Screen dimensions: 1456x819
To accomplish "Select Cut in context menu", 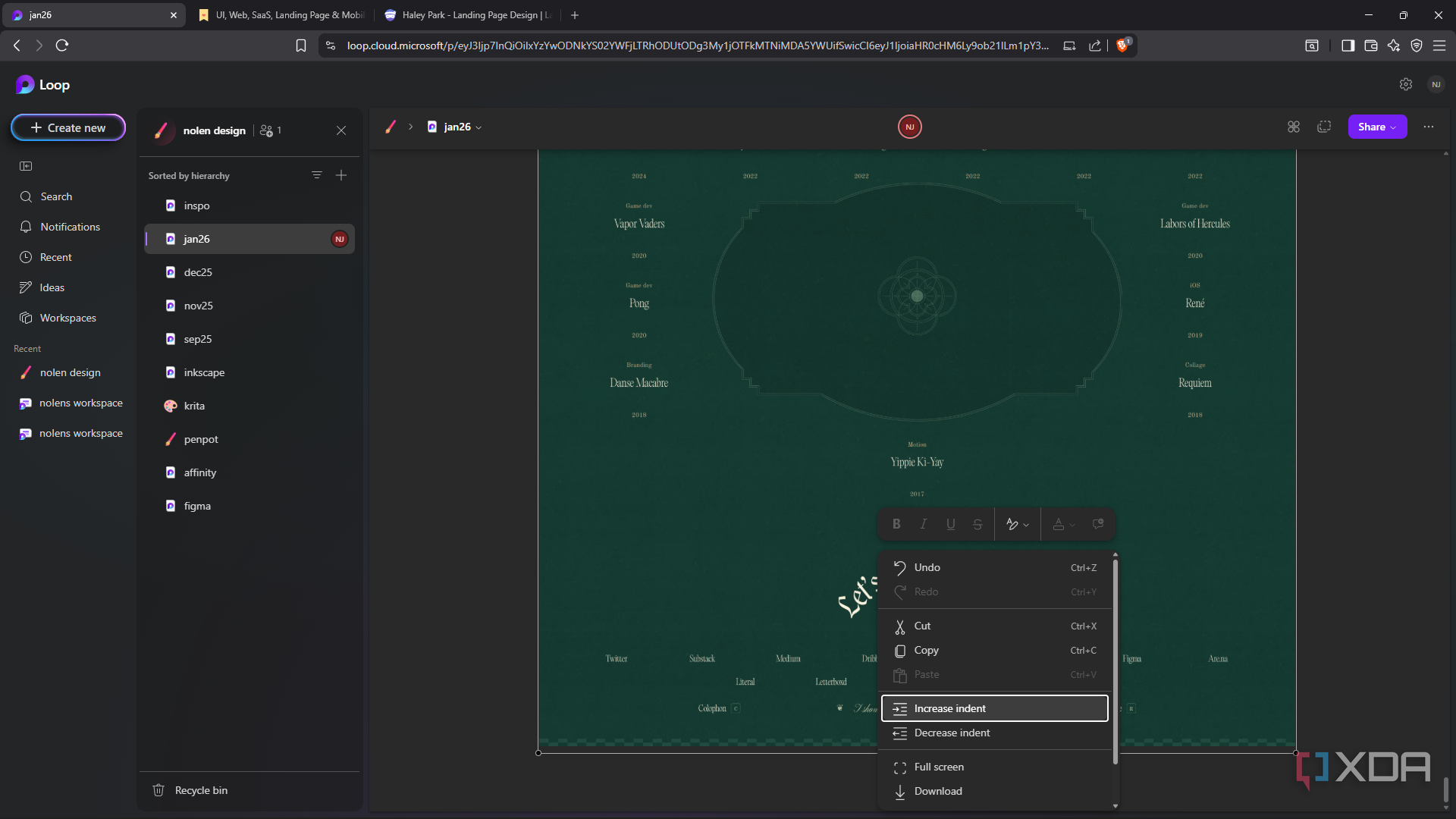I will tap(995, 626).
